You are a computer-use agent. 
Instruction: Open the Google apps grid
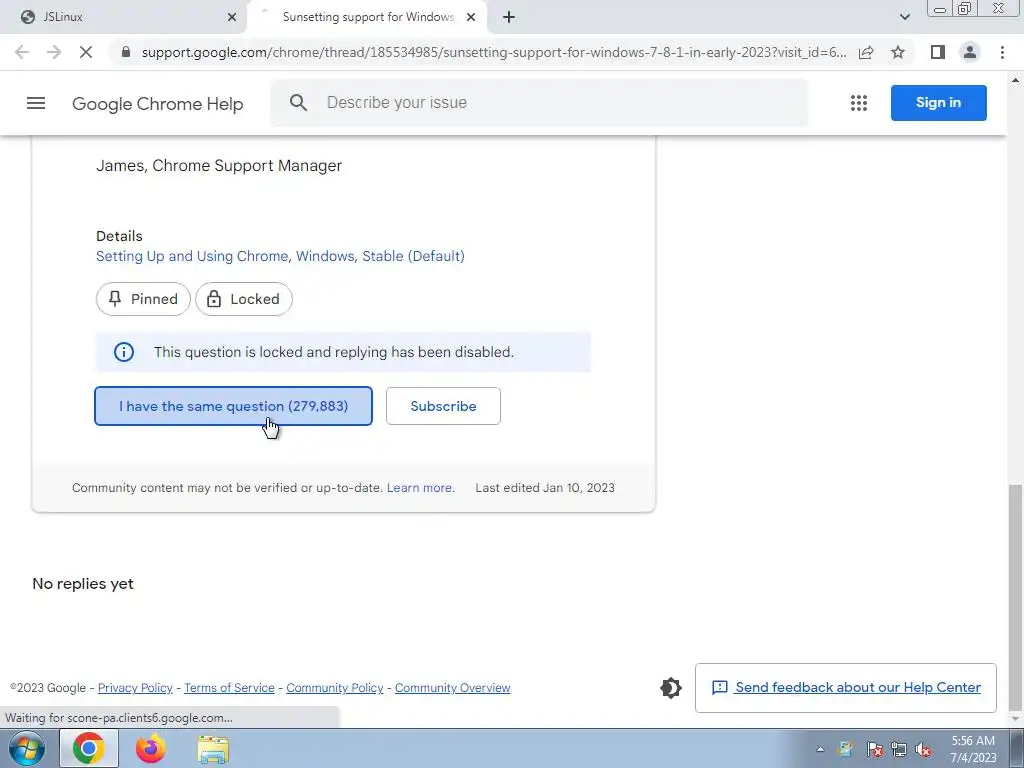pyautogui.click(x=859, y=103)
